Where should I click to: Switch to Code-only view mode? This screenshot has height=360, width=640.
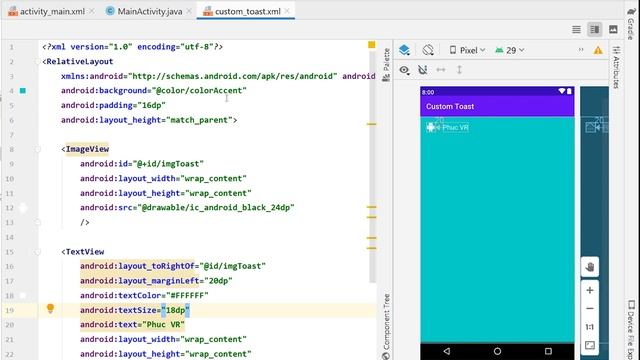coord(576,29)
